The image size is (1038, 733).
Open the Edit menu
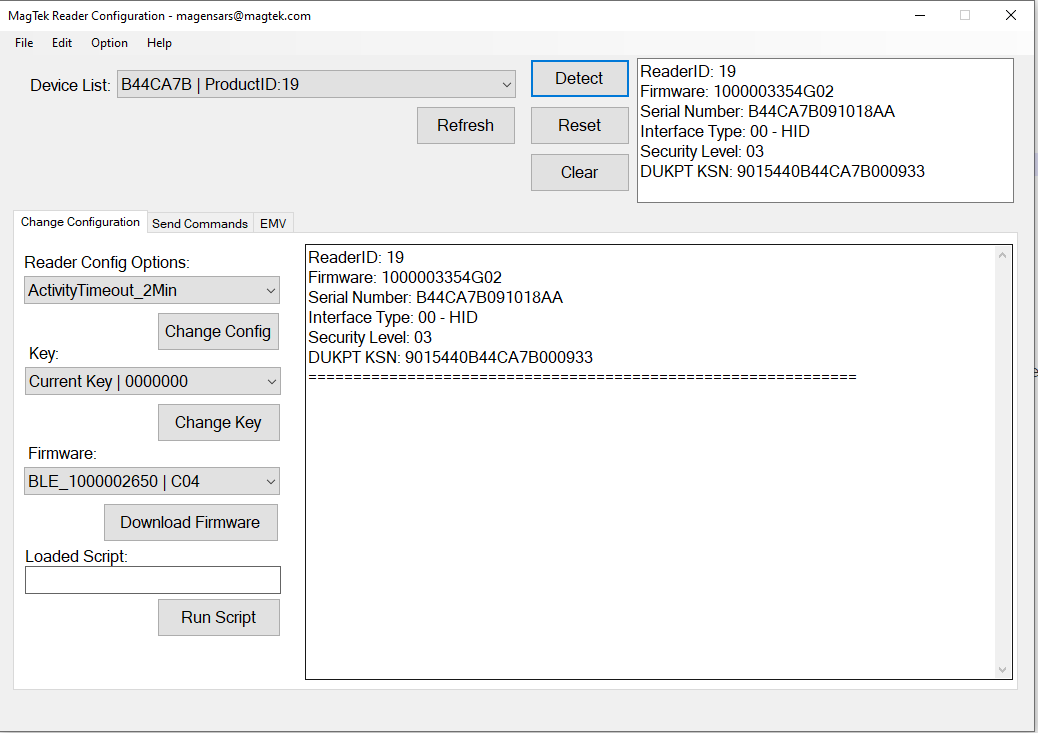point(62,43)
